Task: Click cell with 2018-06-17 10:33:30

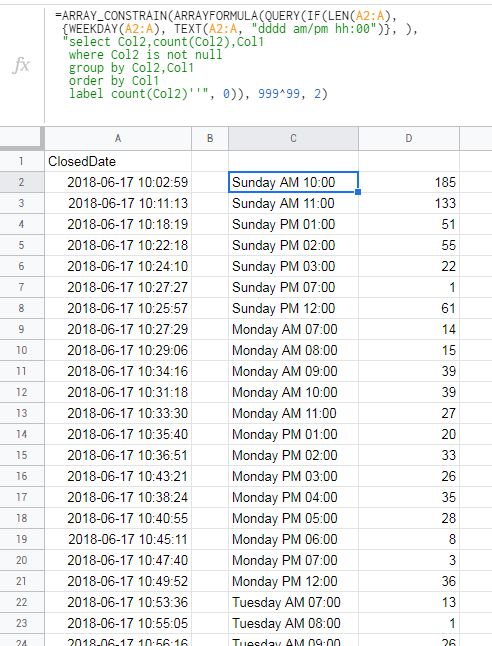Action: tap(118, 413)
